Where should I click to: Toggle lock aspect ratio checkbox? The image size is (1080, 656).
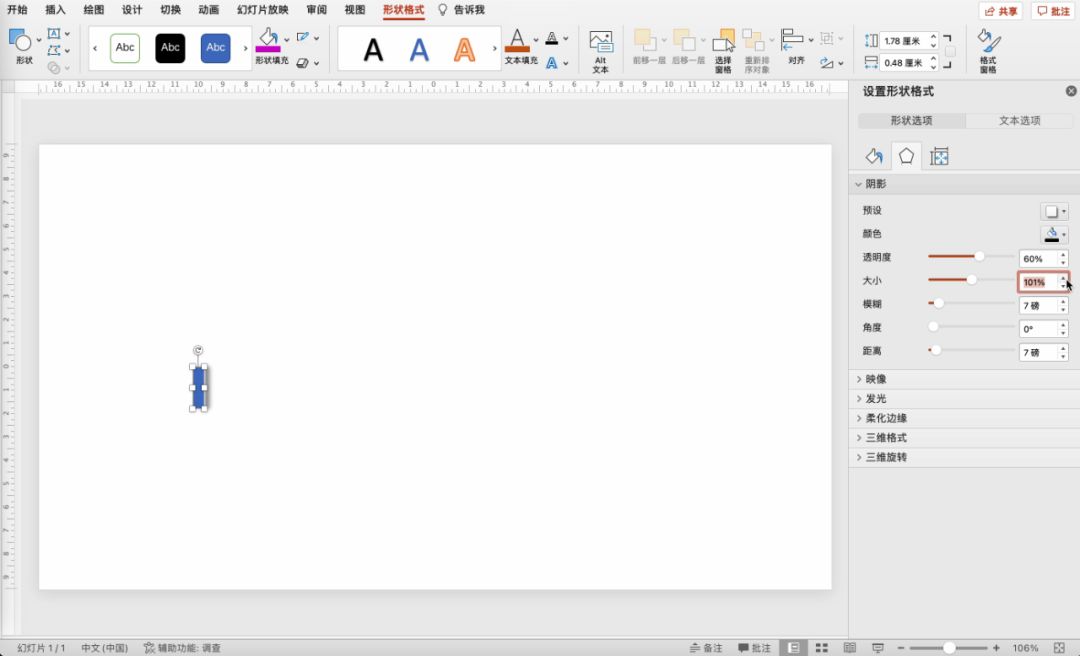[950, 52]
